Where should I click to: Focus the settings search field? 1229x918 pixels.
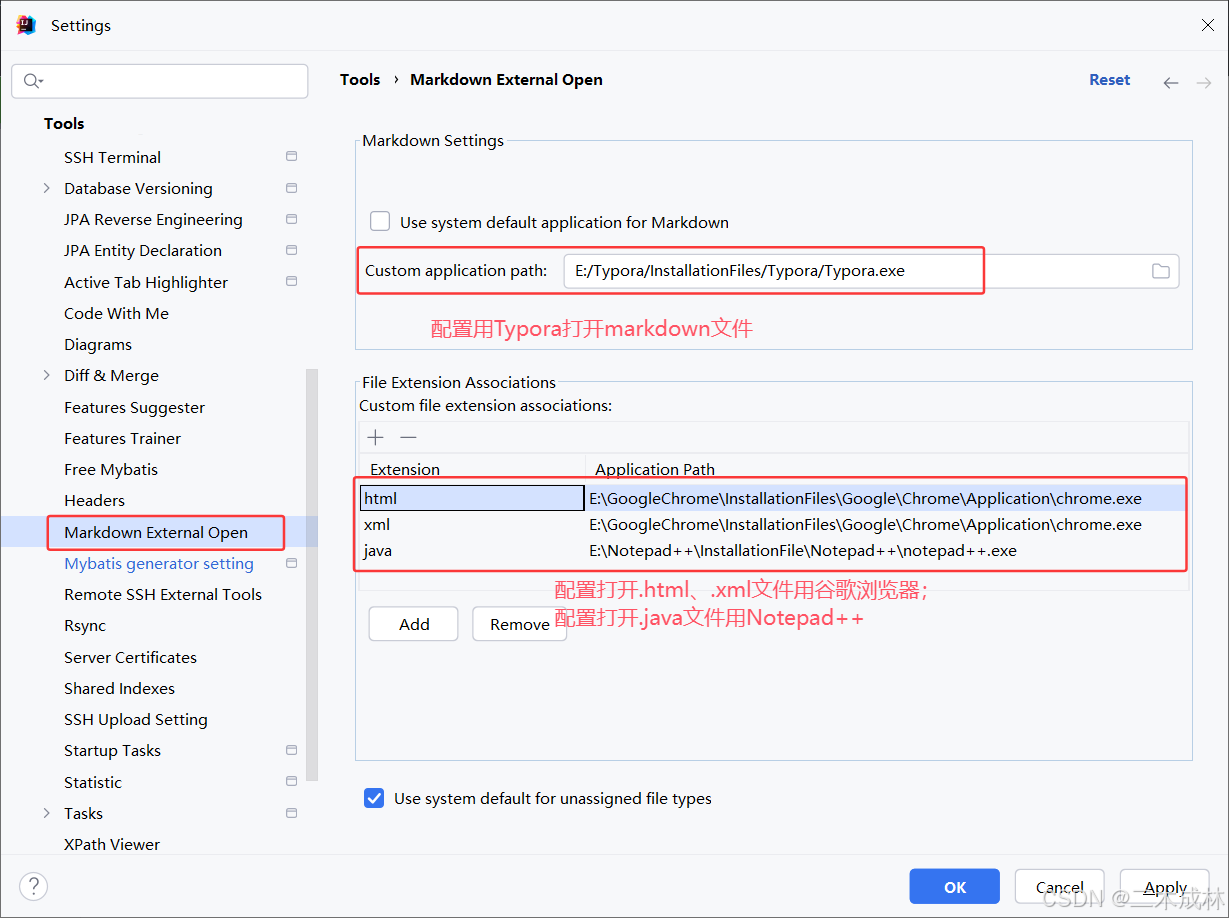(160, 81)
